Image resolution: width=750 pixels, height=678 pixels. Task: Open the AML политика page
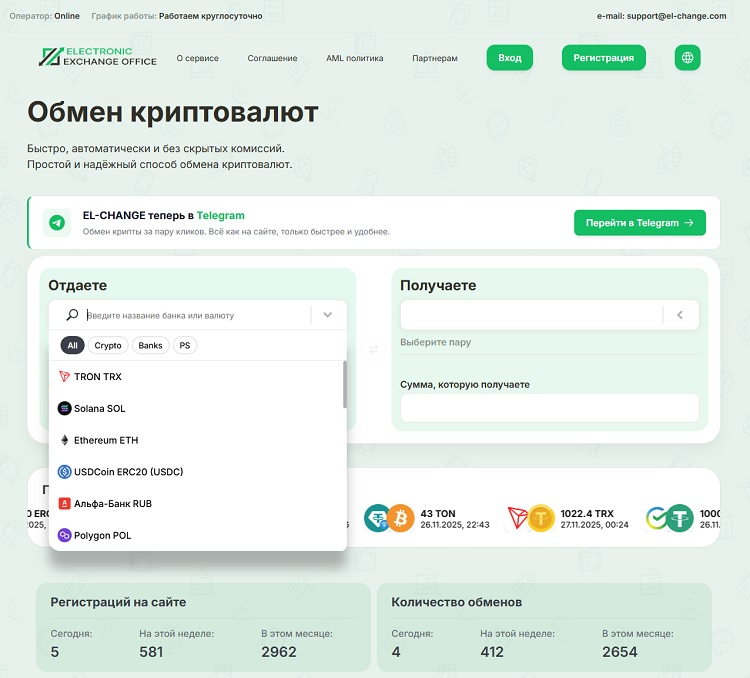(x=354, y=58)
